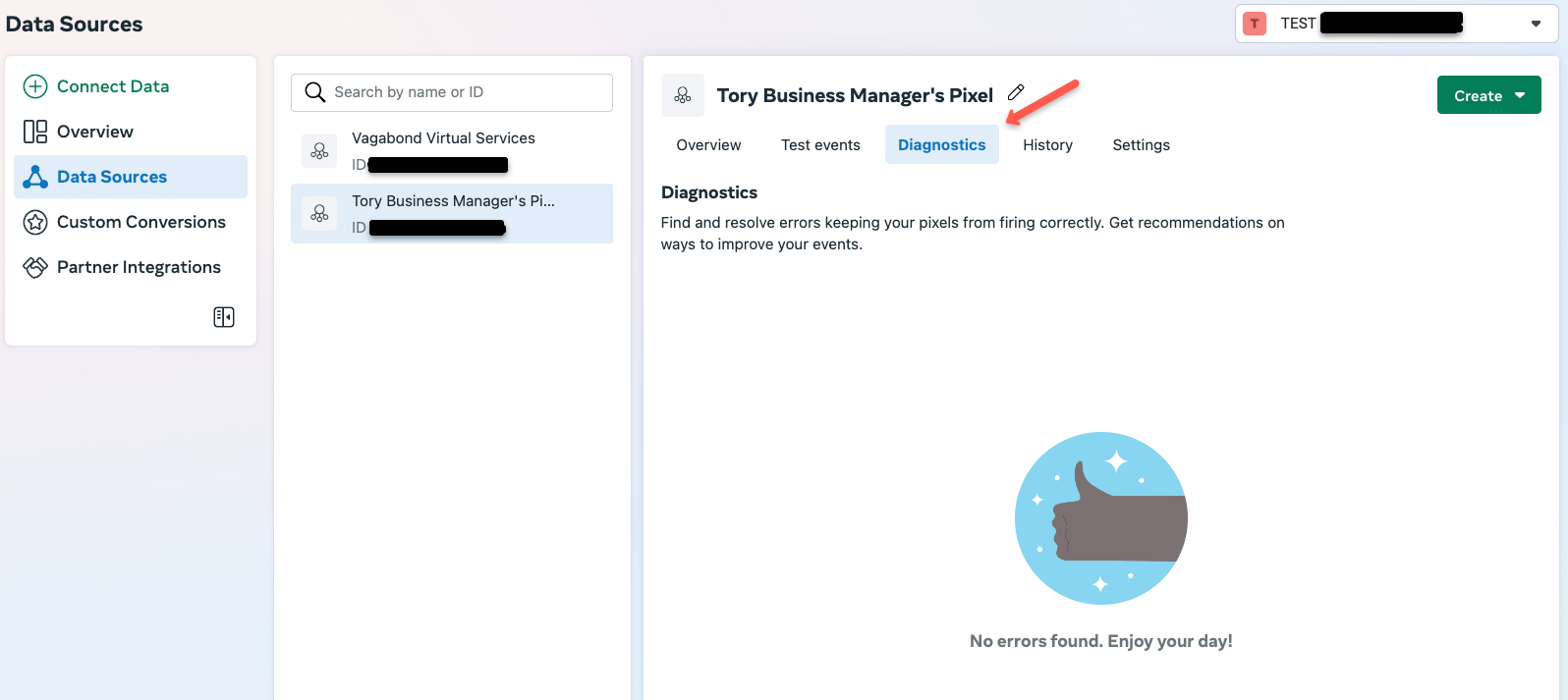Click the 'Find and resolve errors' description text

click(x=973, y=234)
